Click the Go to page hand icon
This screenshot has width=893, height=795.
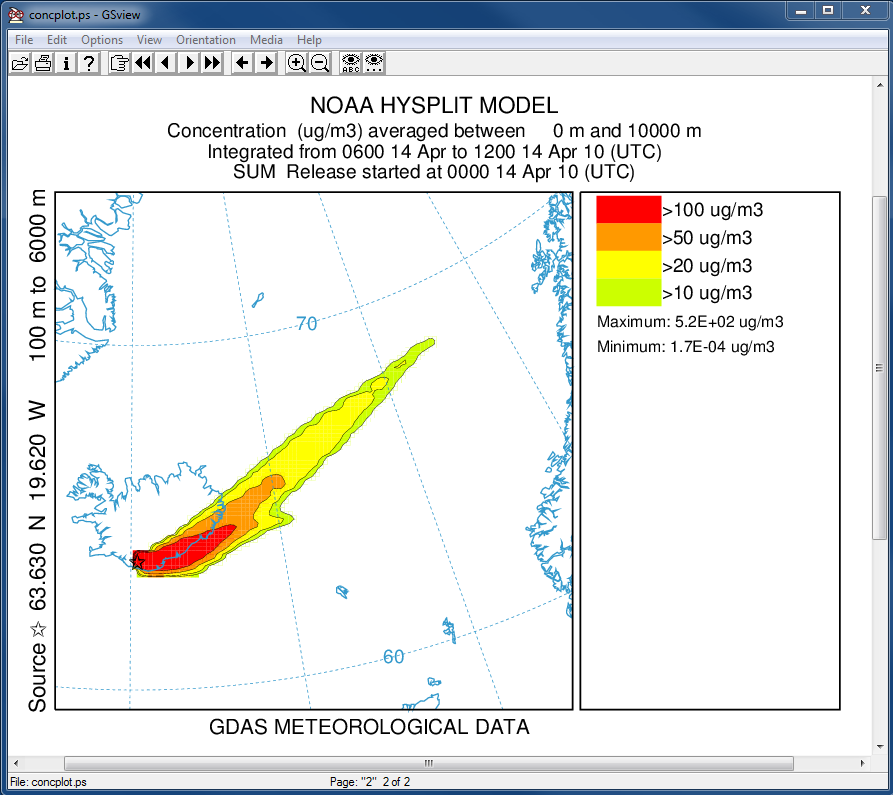tap(120, 63)
